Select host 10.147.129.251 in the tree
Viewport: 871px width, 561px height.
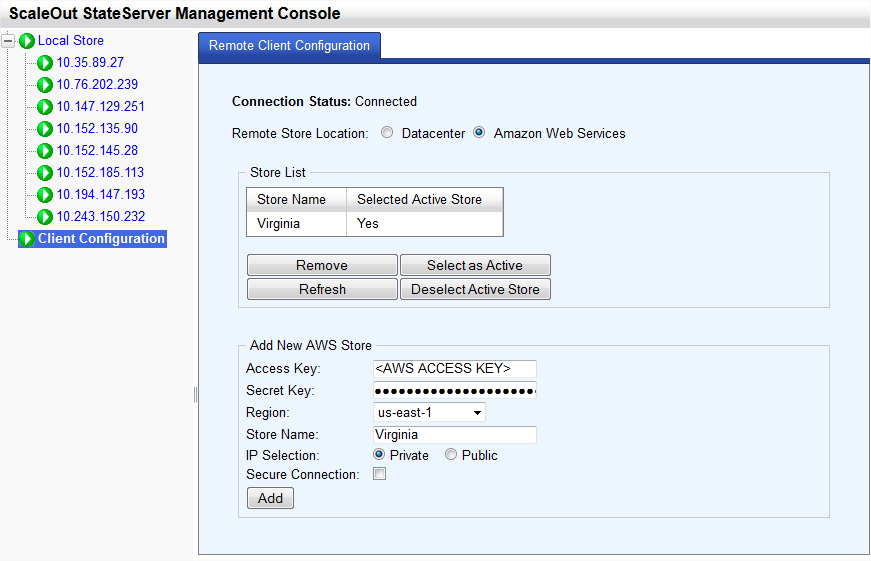point(101,106)
